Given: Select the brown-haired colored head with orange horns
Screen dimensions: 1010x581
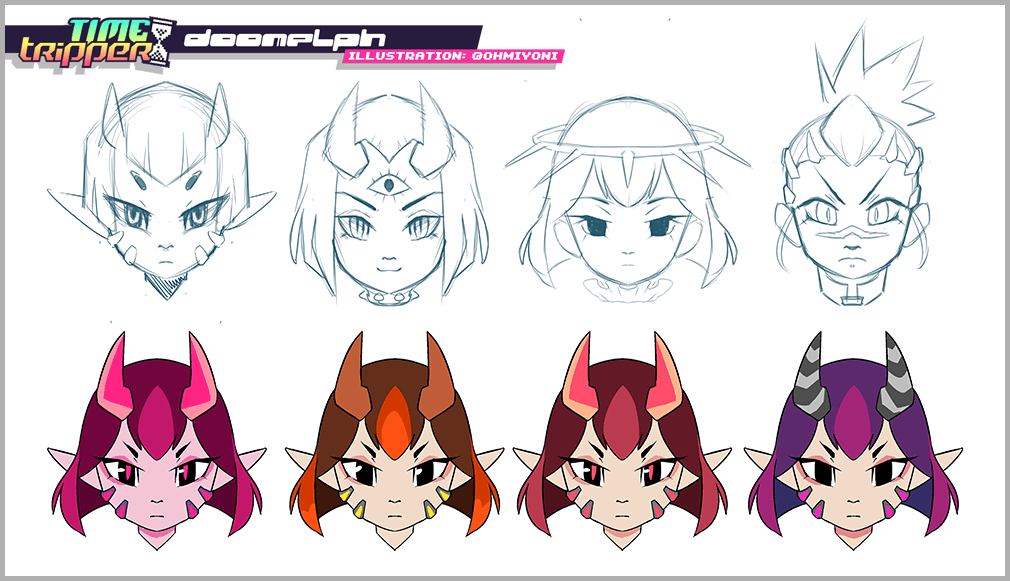Looking at the screenshot, I should click(394, 441).
